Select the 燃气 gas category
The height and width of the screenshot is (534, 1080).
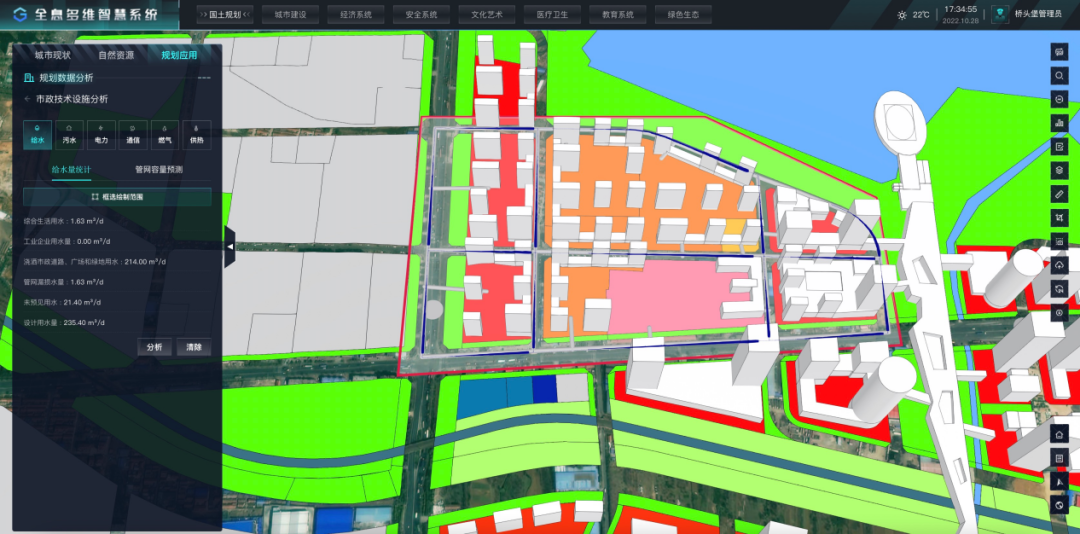[165, 134]
